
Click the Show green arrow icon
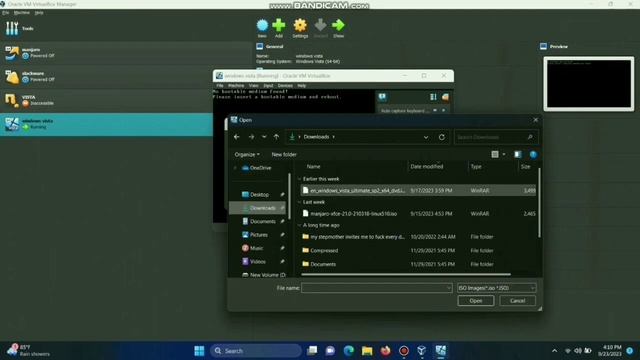(338, 25)
